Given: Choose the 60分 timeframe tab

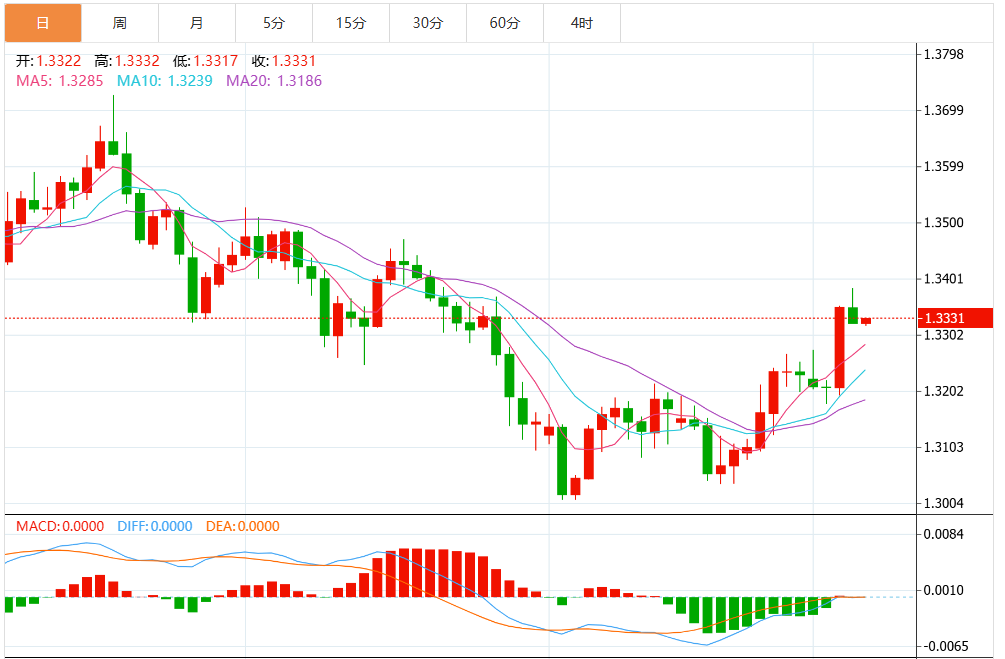Looking at the screenshot, I should 504,22.
